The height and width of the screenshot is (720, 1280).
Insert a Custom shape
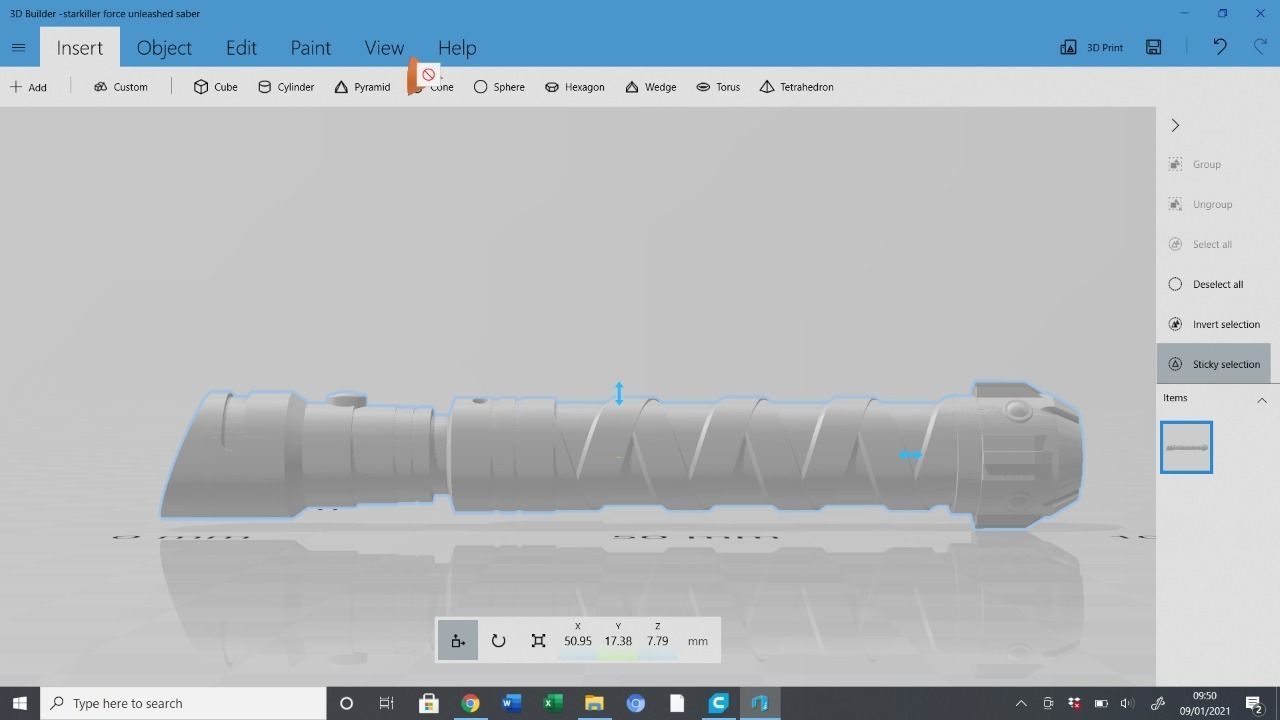120,87
